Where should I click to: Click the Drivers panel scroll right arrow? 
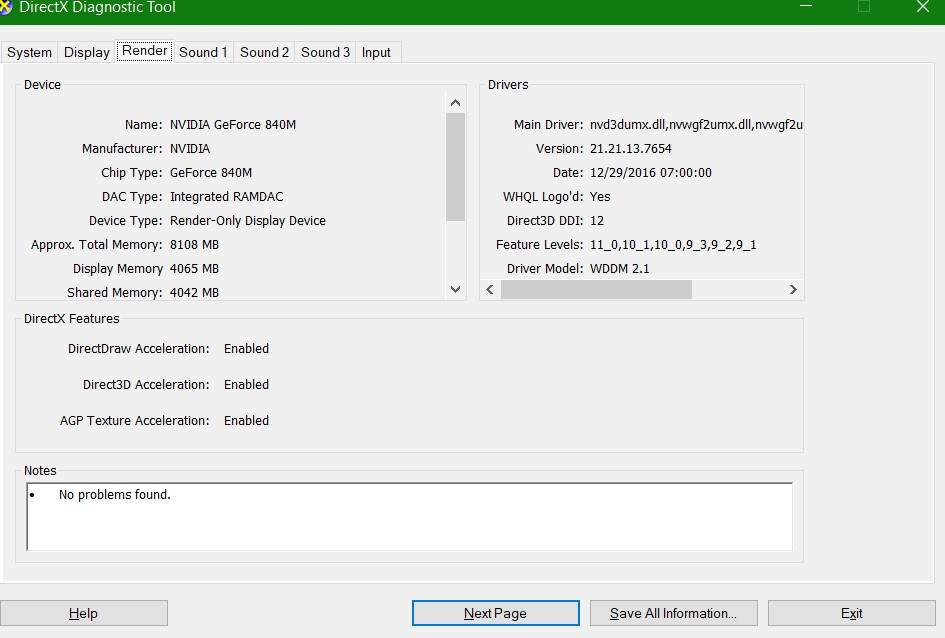tap(793, 289)
